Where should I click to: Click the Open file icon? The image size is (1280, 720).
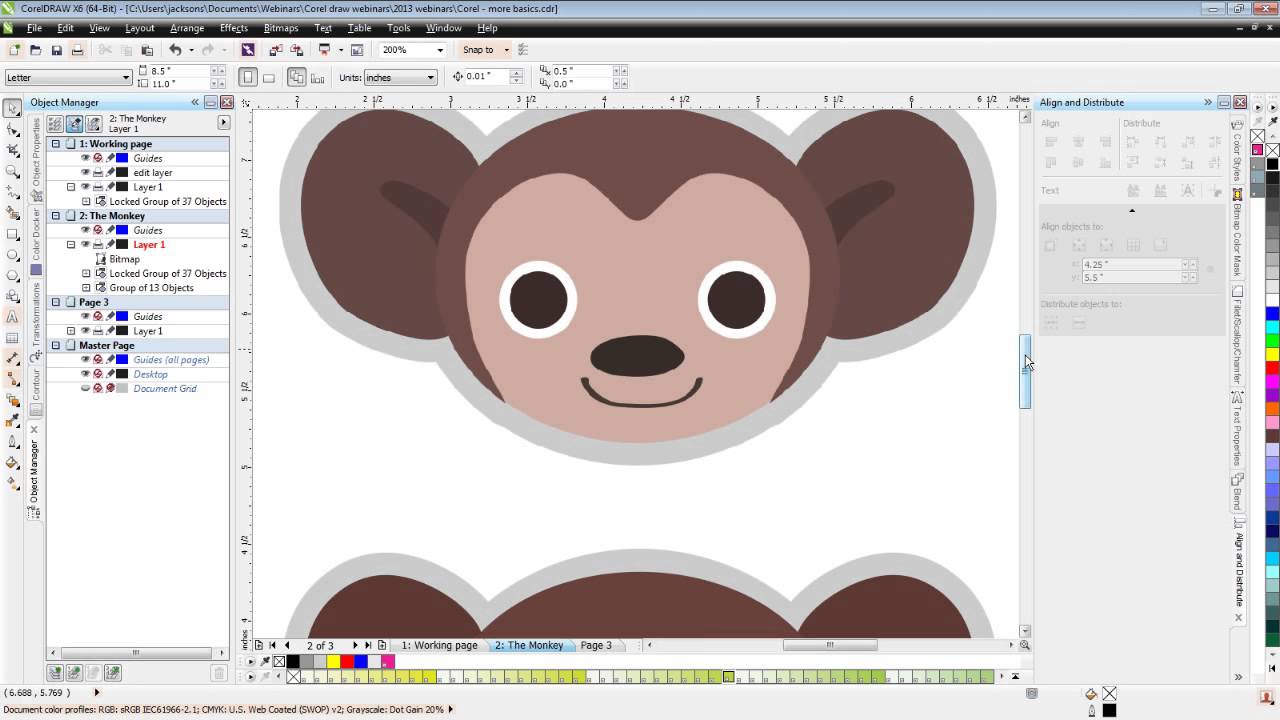36,50
